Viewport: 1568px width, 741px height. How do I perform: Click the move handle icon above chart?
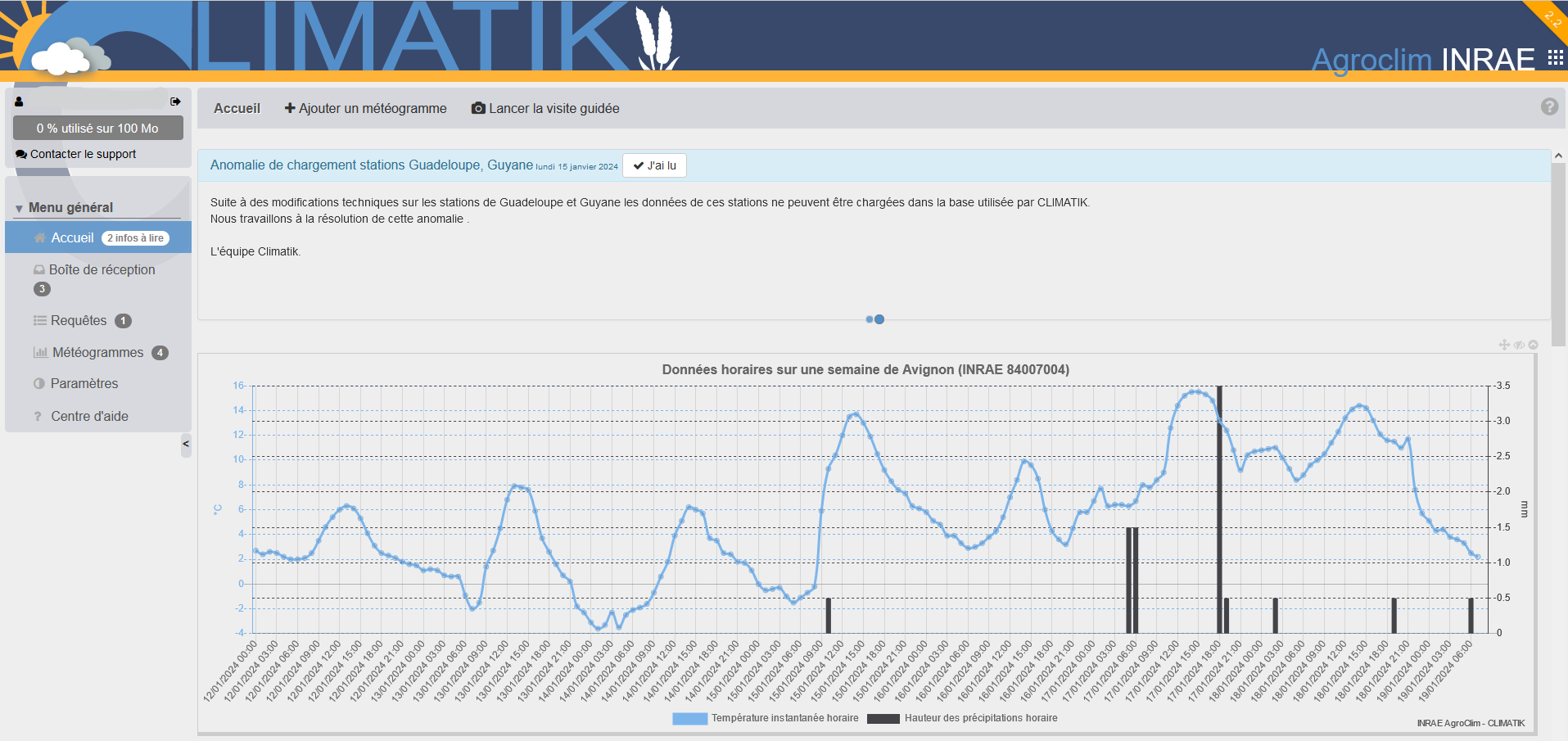tap(1504, 345)
